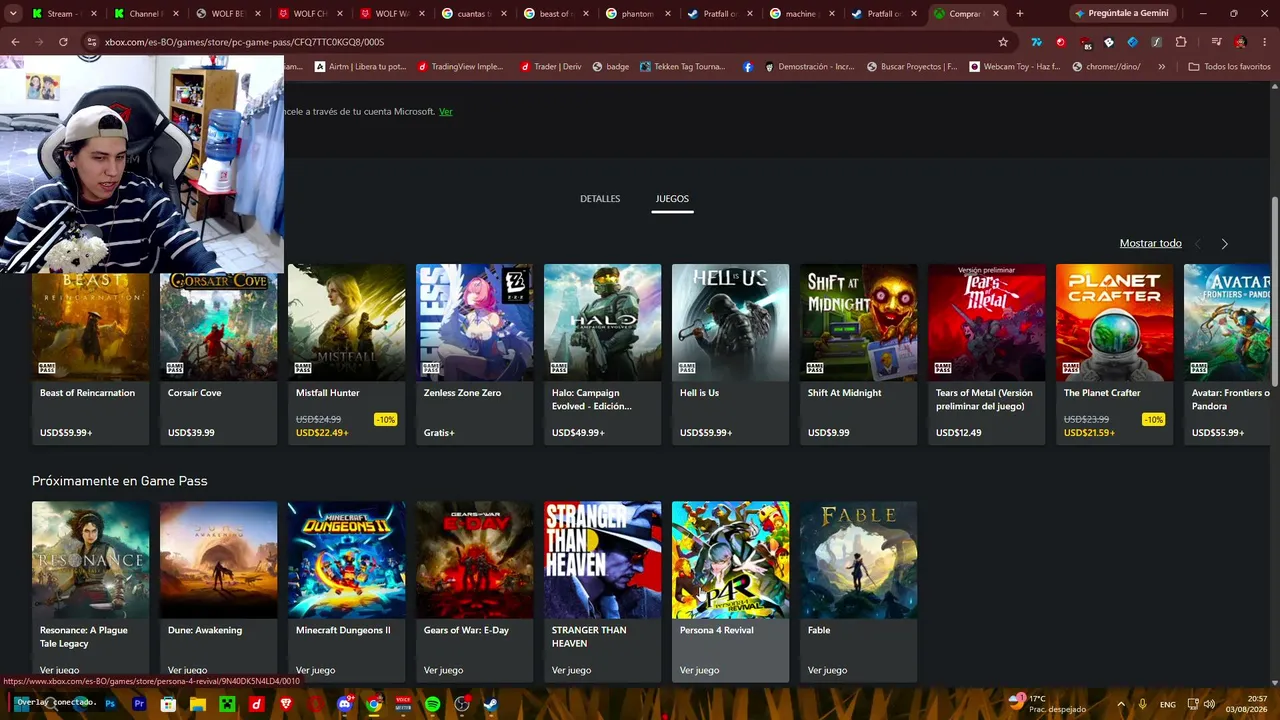Open the Webcam Toy bookmark

click(x=1014, y=67)
